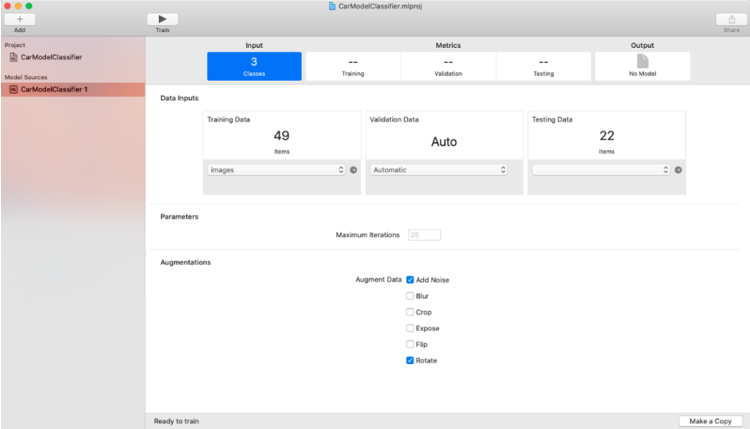Screen dimensions: 750x429
Task: Click the Make a Copy button
Action: tap(710, 421)
